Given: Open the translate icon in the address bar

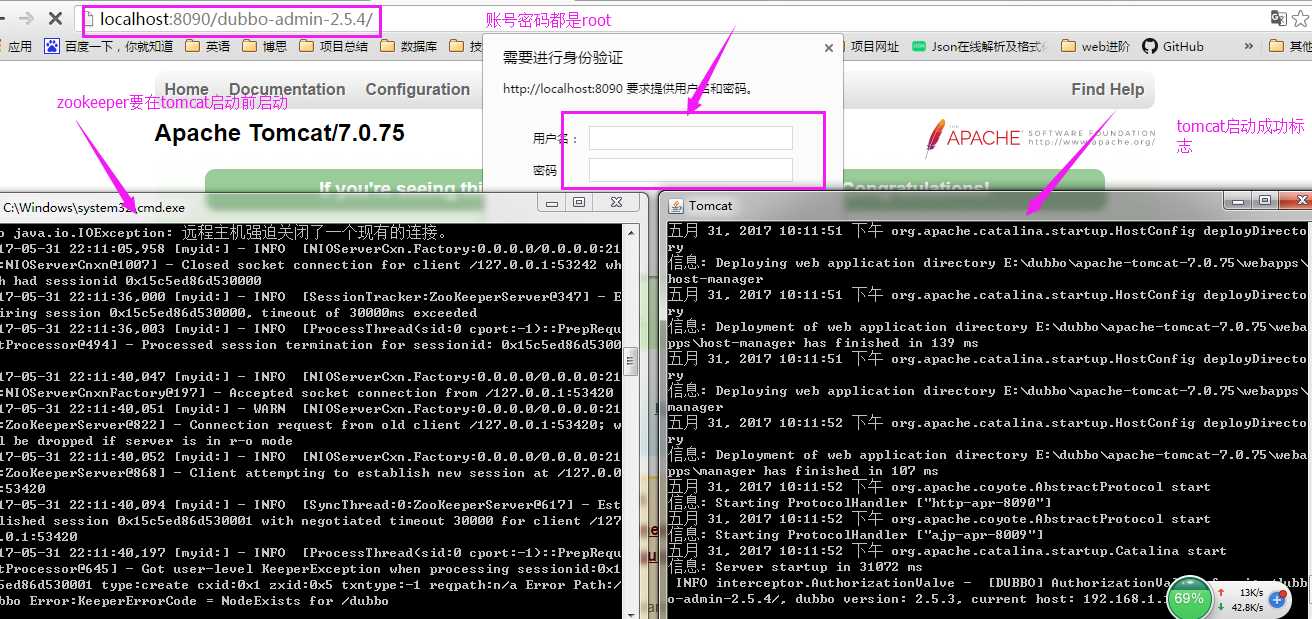Looking at the screenshot, I should [x=1278, y=18].
